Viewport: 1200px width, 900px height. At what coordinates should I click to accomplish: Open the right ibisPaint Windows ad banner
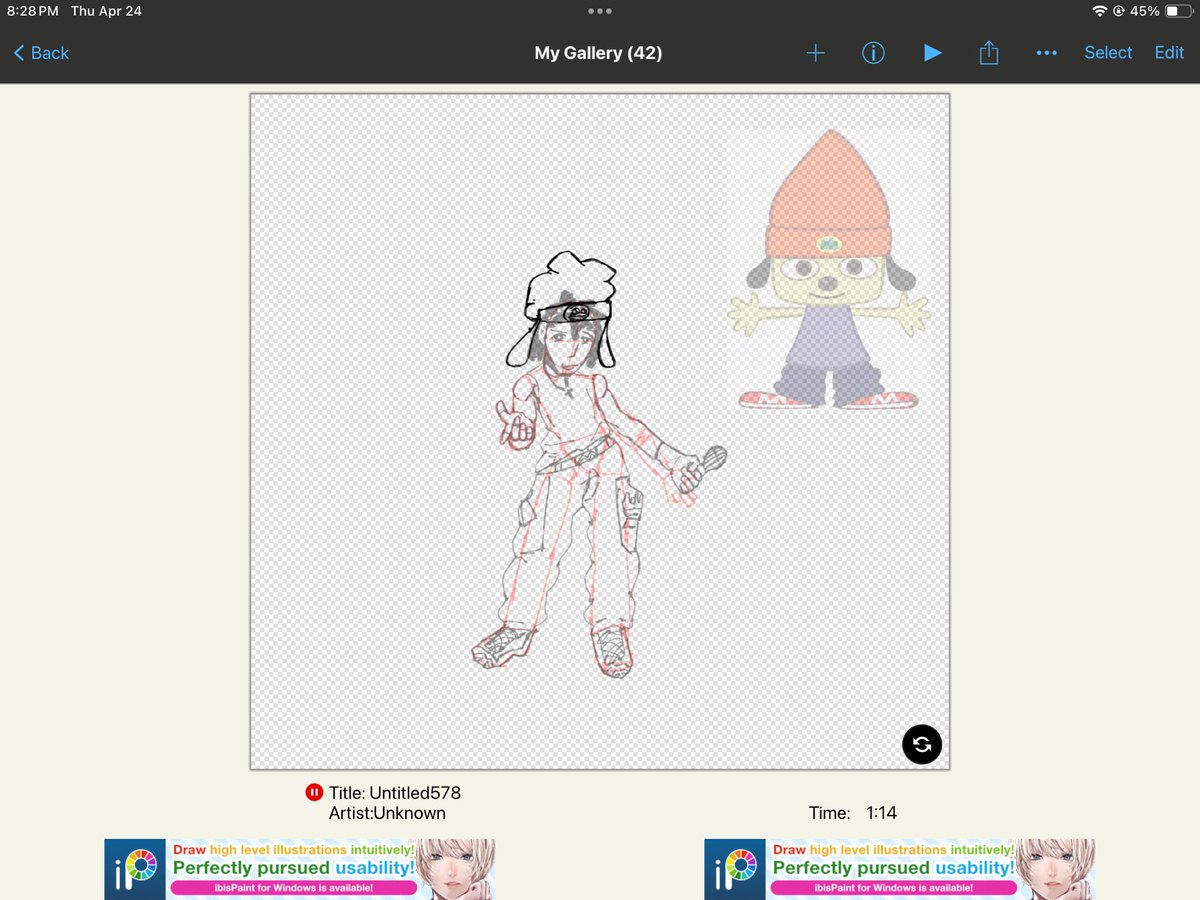coord(900,868)
